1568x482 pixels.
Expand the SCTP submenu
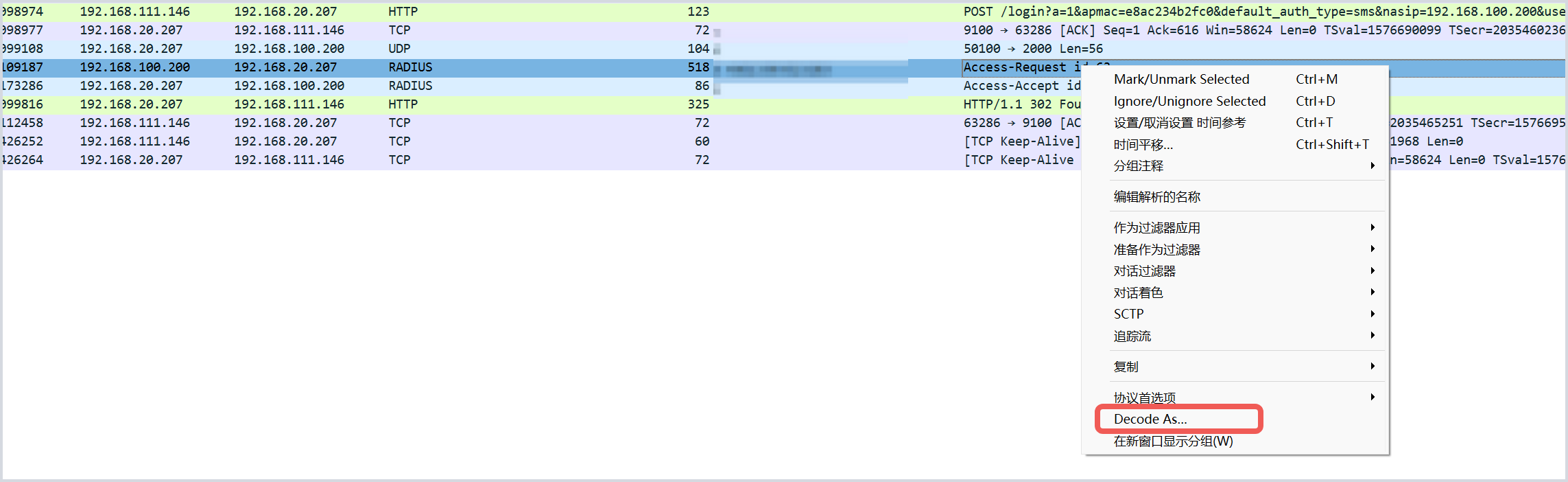(x=1235, y=314)
